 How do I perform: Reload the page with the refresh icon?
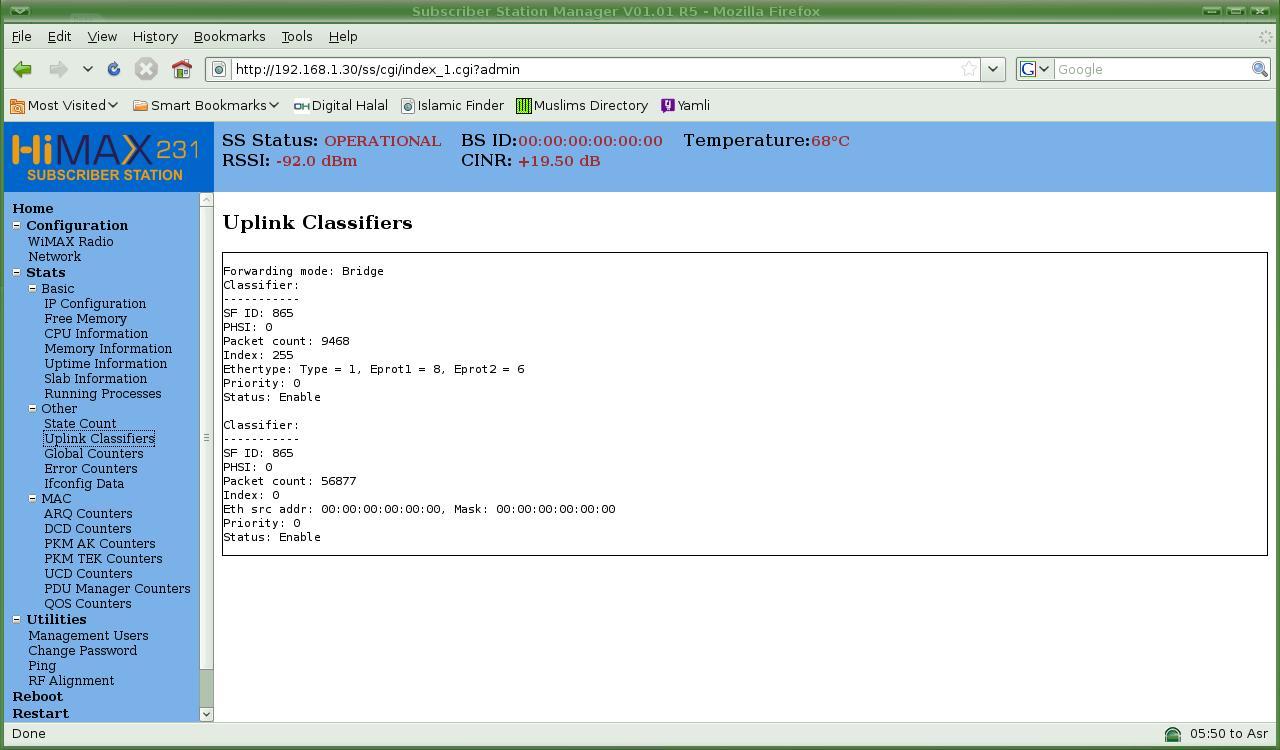click(x=114, y=69)
